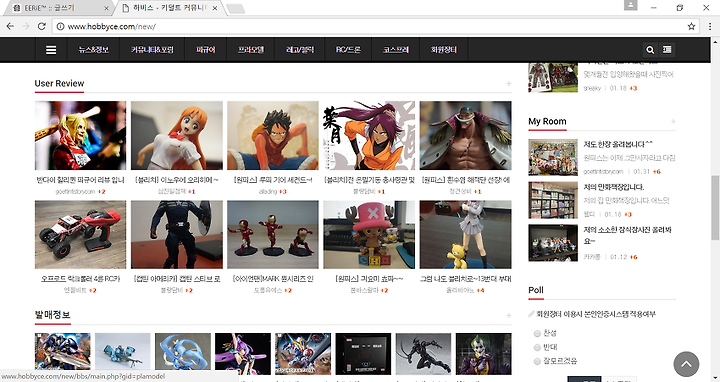720x382 pixels.
Task: Click the Luffy figure review thumbnail
Action: 273,135
